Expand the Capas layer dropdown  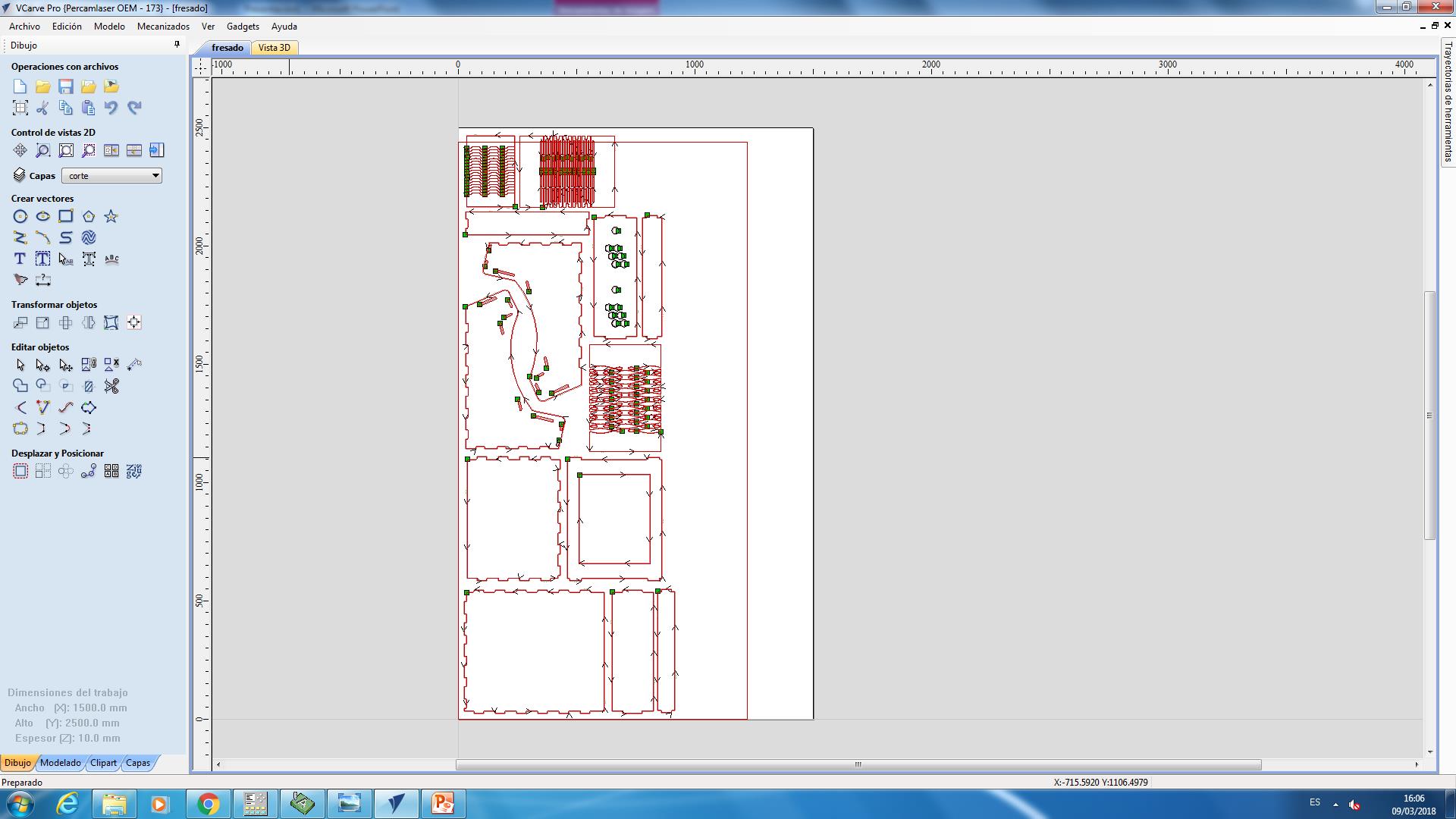click(x=155, y=176)
